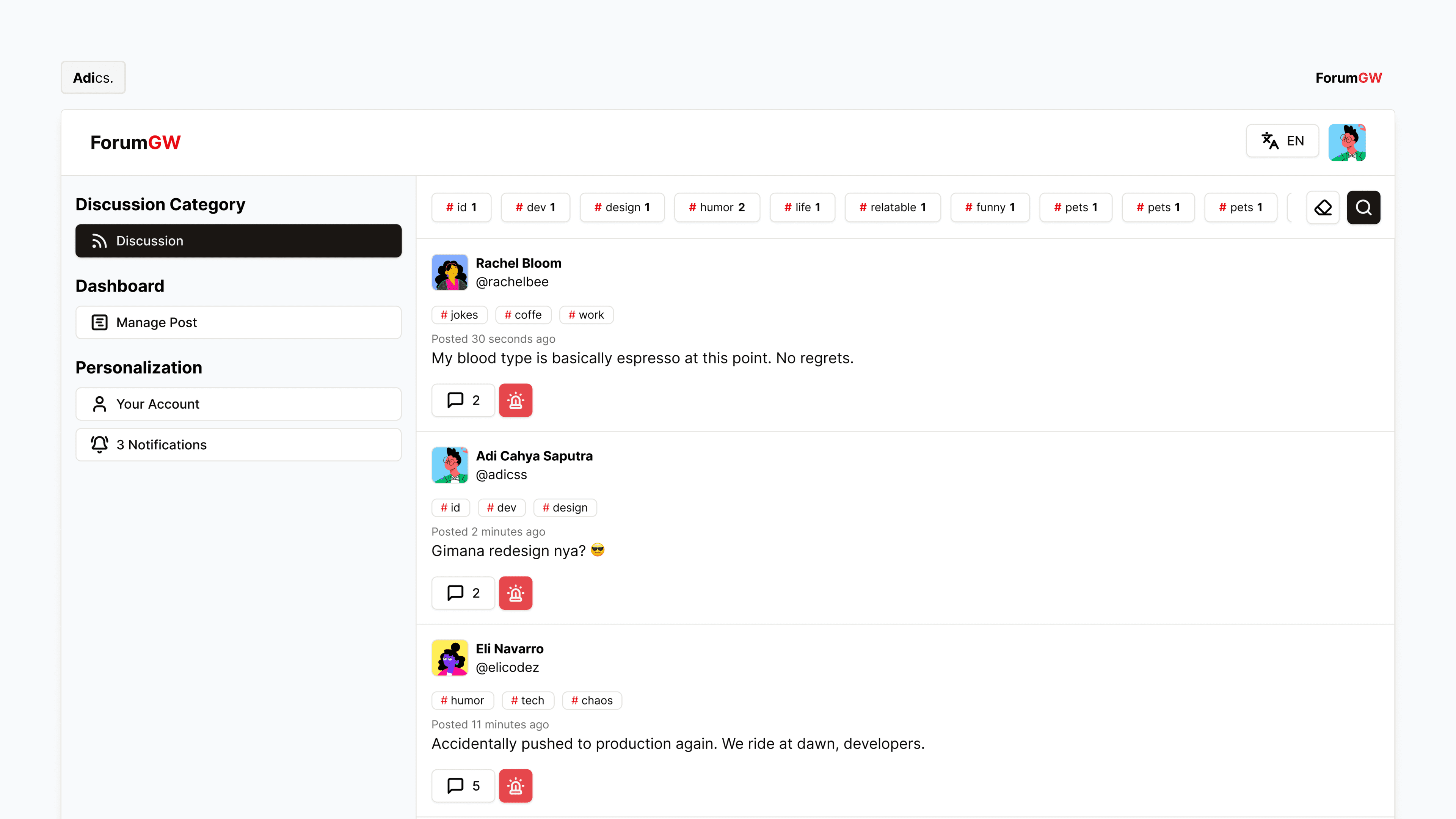Click the ForumGW link at top right
This screenshot has height=819, width=1456.
point(1348,77)
